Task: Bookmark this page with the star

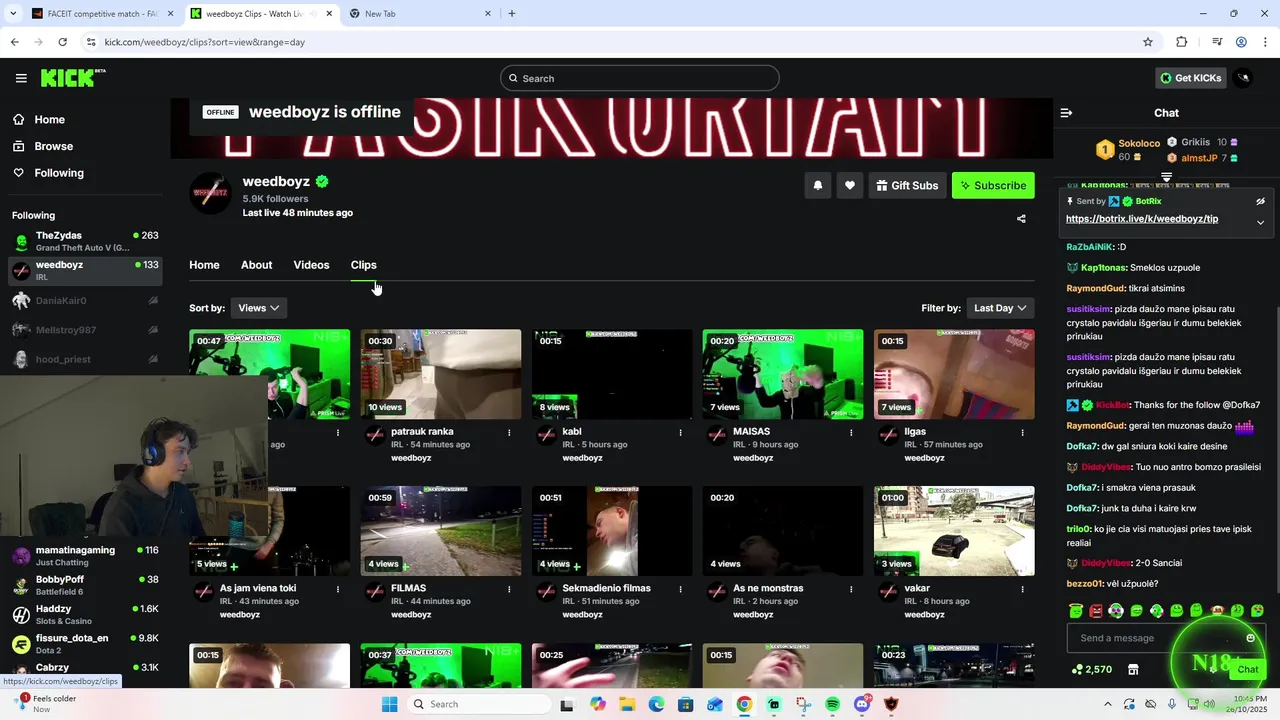Action: pyautogui.click(x=1148, y=42)
